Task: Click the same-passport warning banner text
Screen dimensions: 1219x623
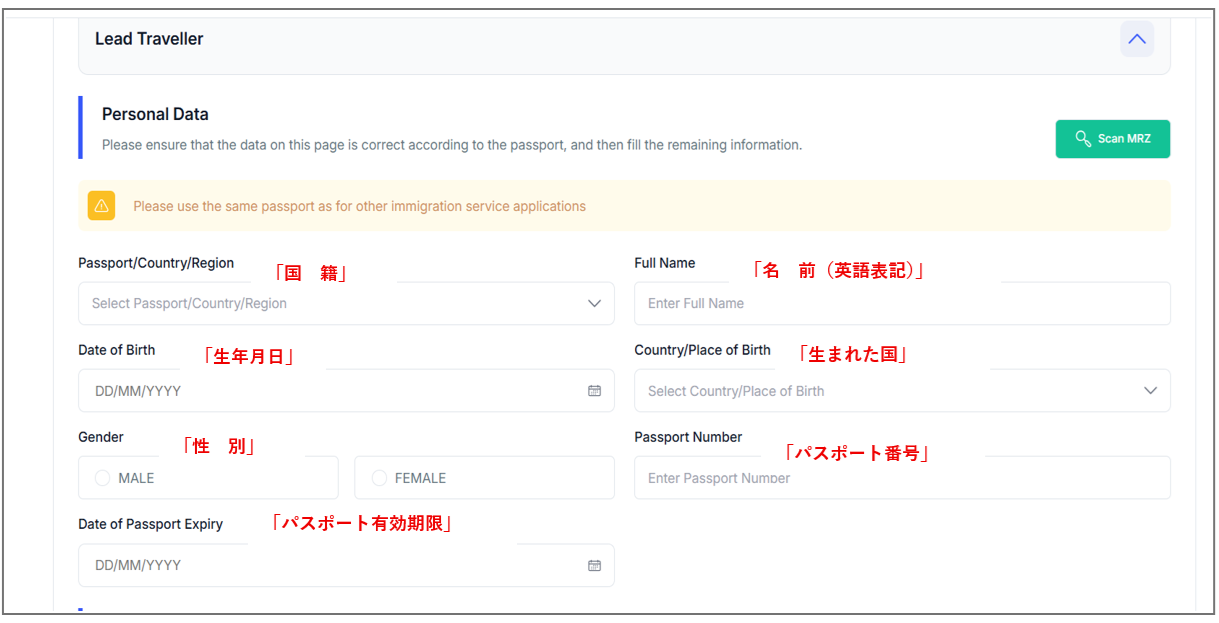Action: pyautogui.click(x=359, y=207)
